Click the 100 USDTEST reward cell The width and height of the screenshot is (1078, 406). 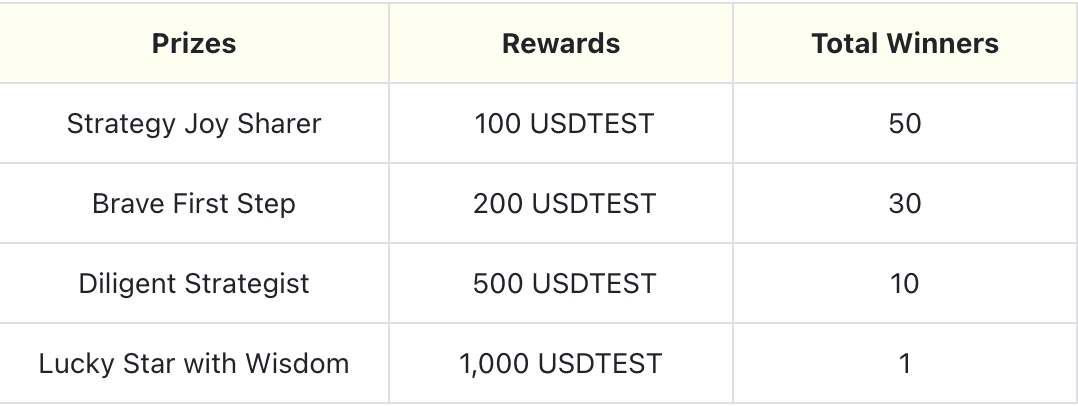[x=563, y=124]
